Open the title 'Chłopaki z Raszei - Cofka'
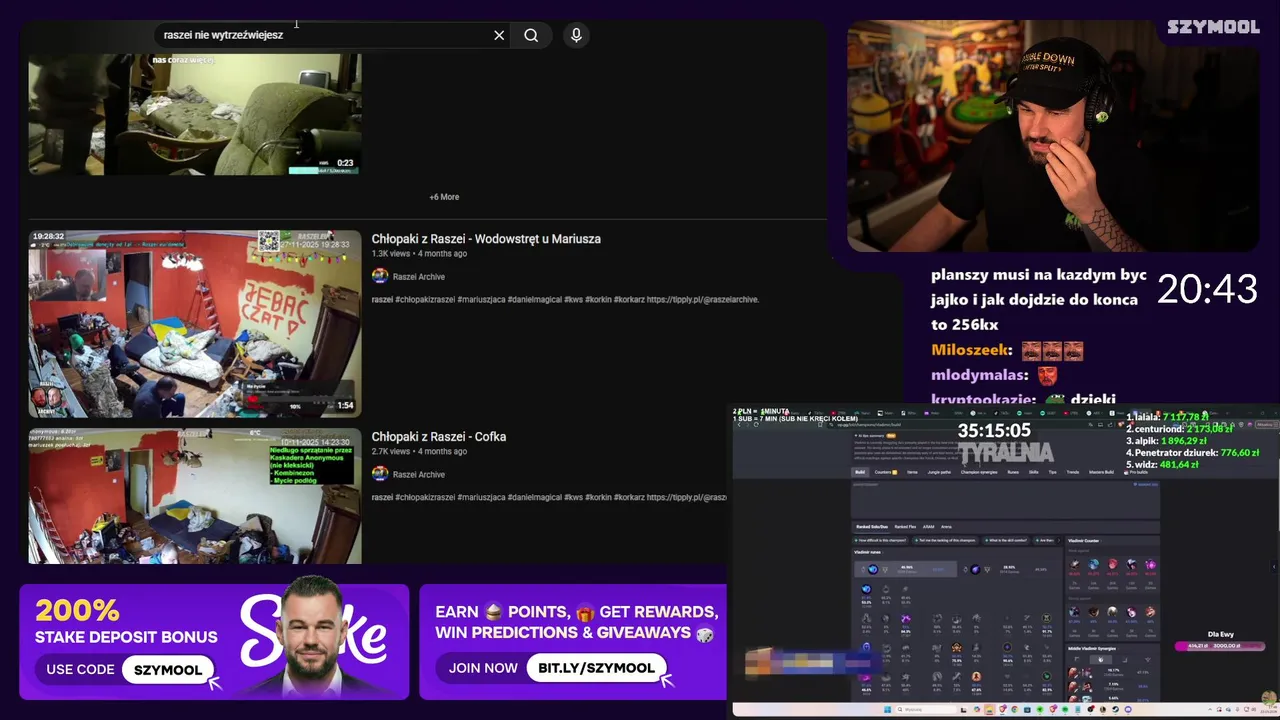1280x720 pixels. coord(439,437)
